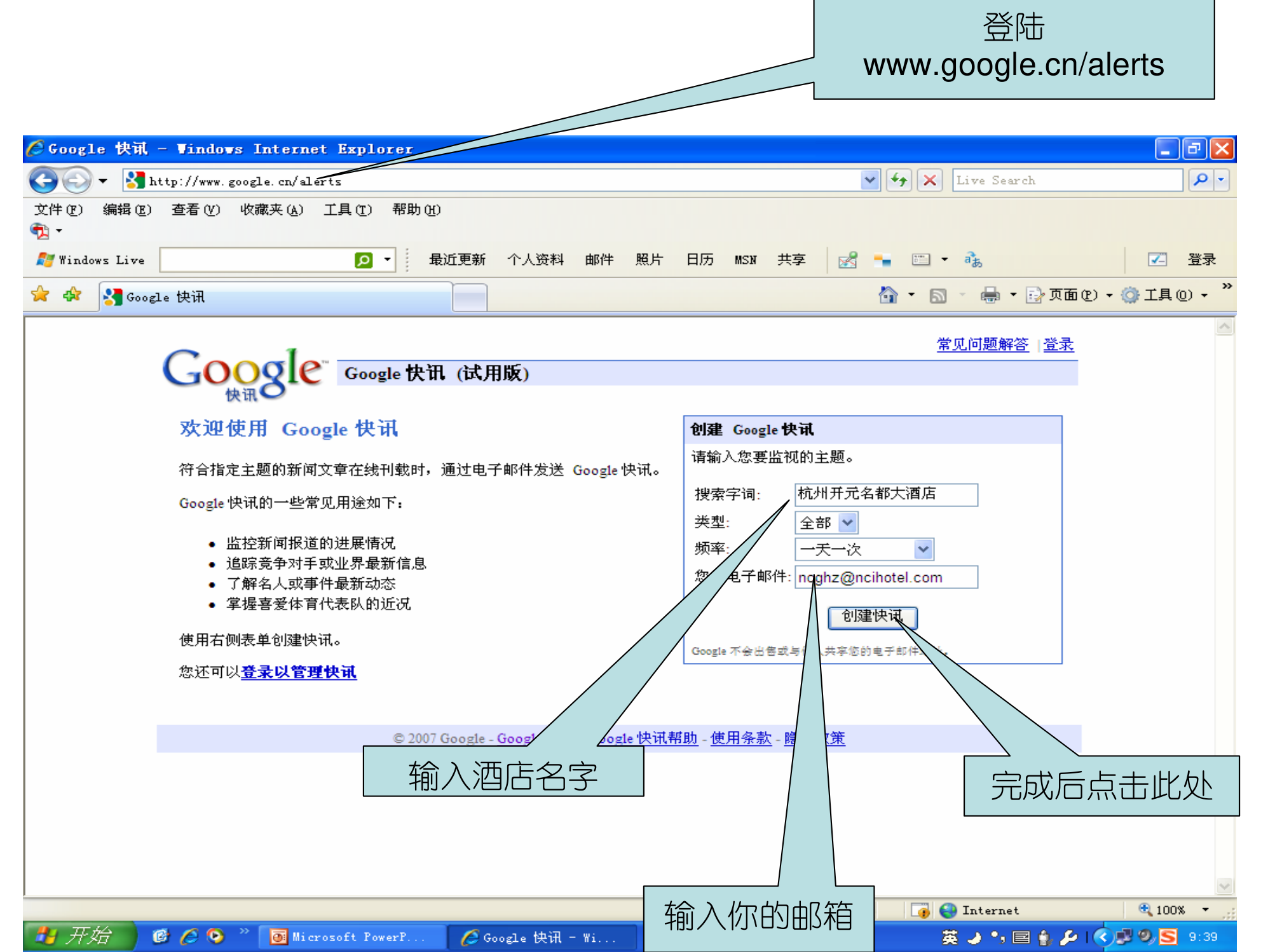Go back with the browser Back arrow
The image size is (1268, 952).
tap(43, 180)
